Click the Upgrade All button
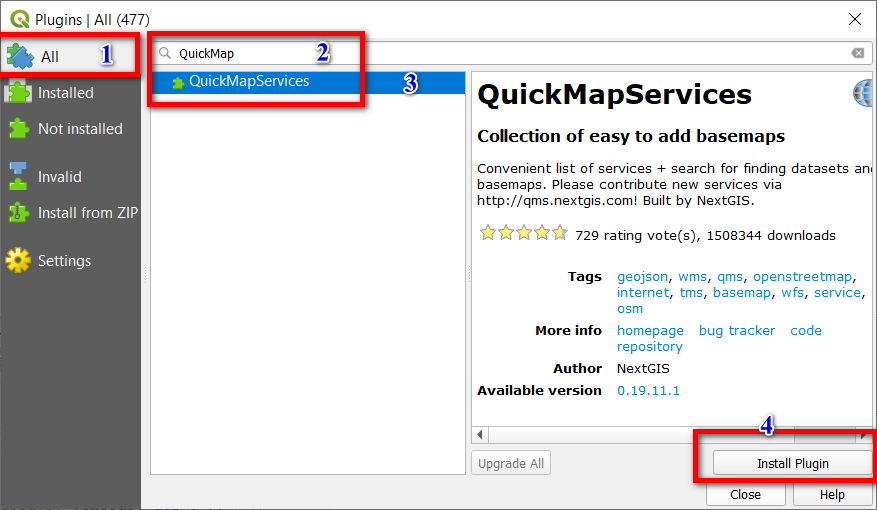This screenshot has height=510, width=877. [x=511, y=463]
